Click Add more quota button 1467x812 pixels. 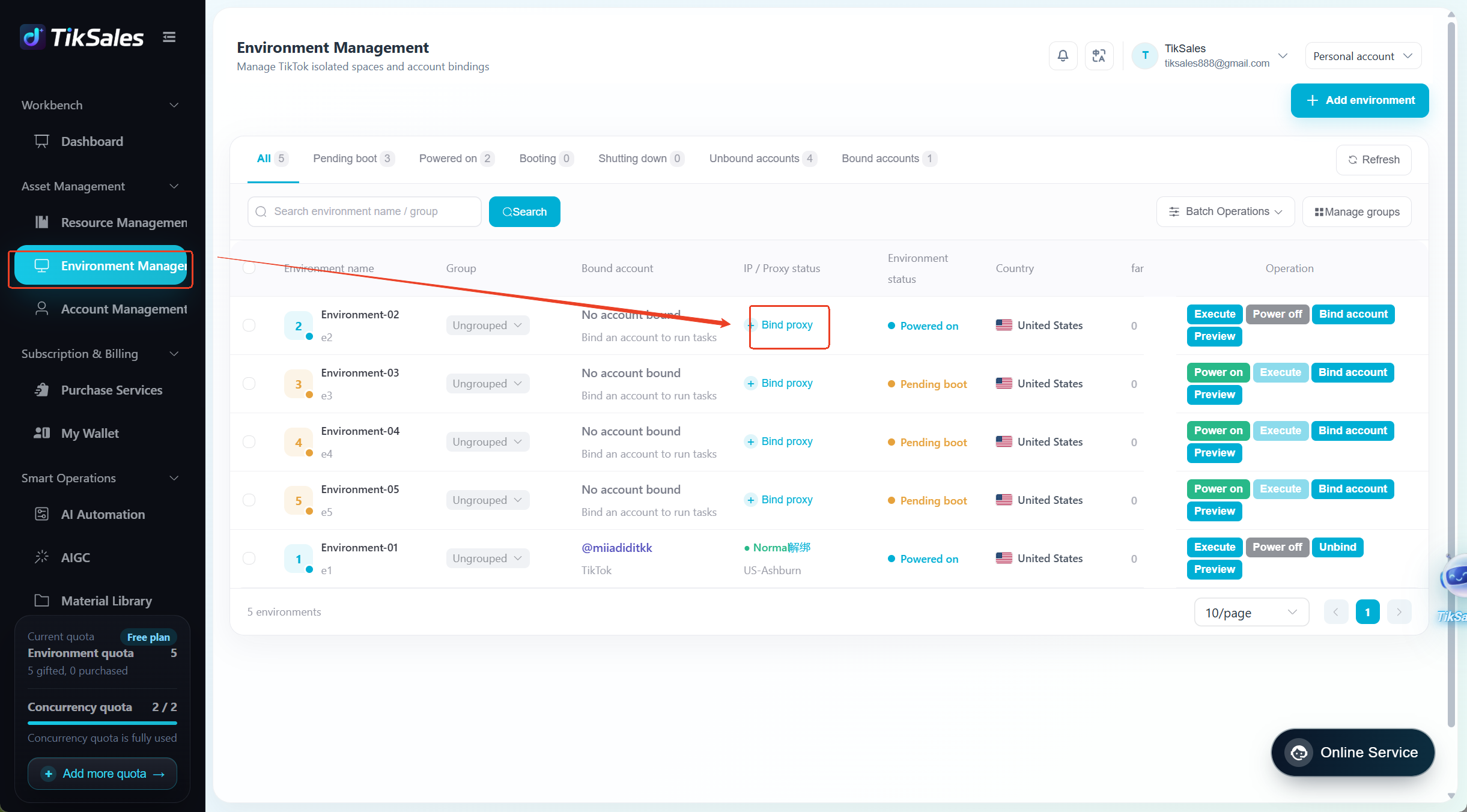coord(102,774)
